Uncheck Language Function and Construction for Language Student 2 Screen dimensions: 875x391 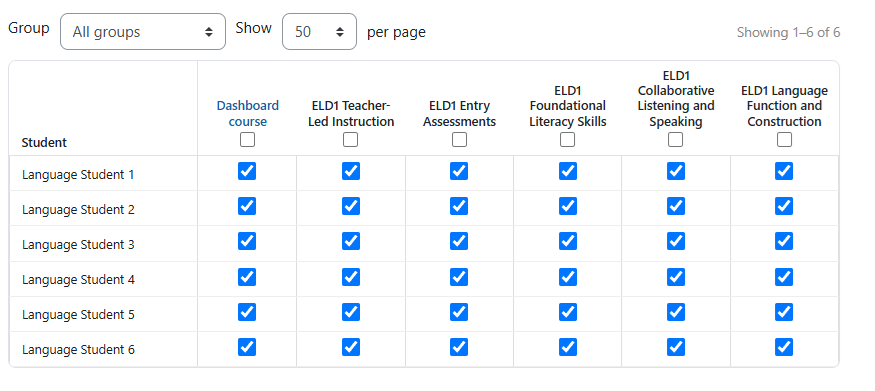[x=784, y=206]
